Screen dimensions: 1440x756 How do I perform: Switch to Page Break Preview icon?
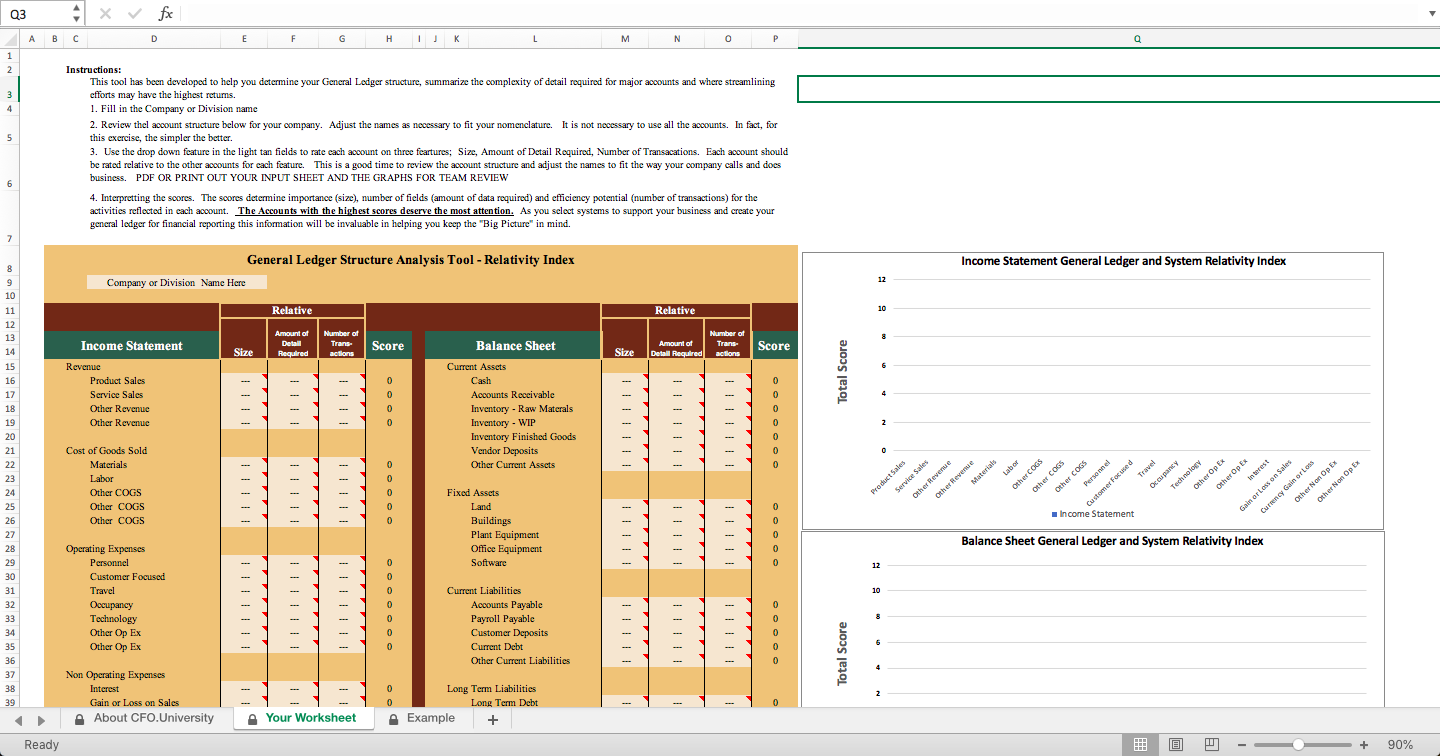coord(1212,744)
